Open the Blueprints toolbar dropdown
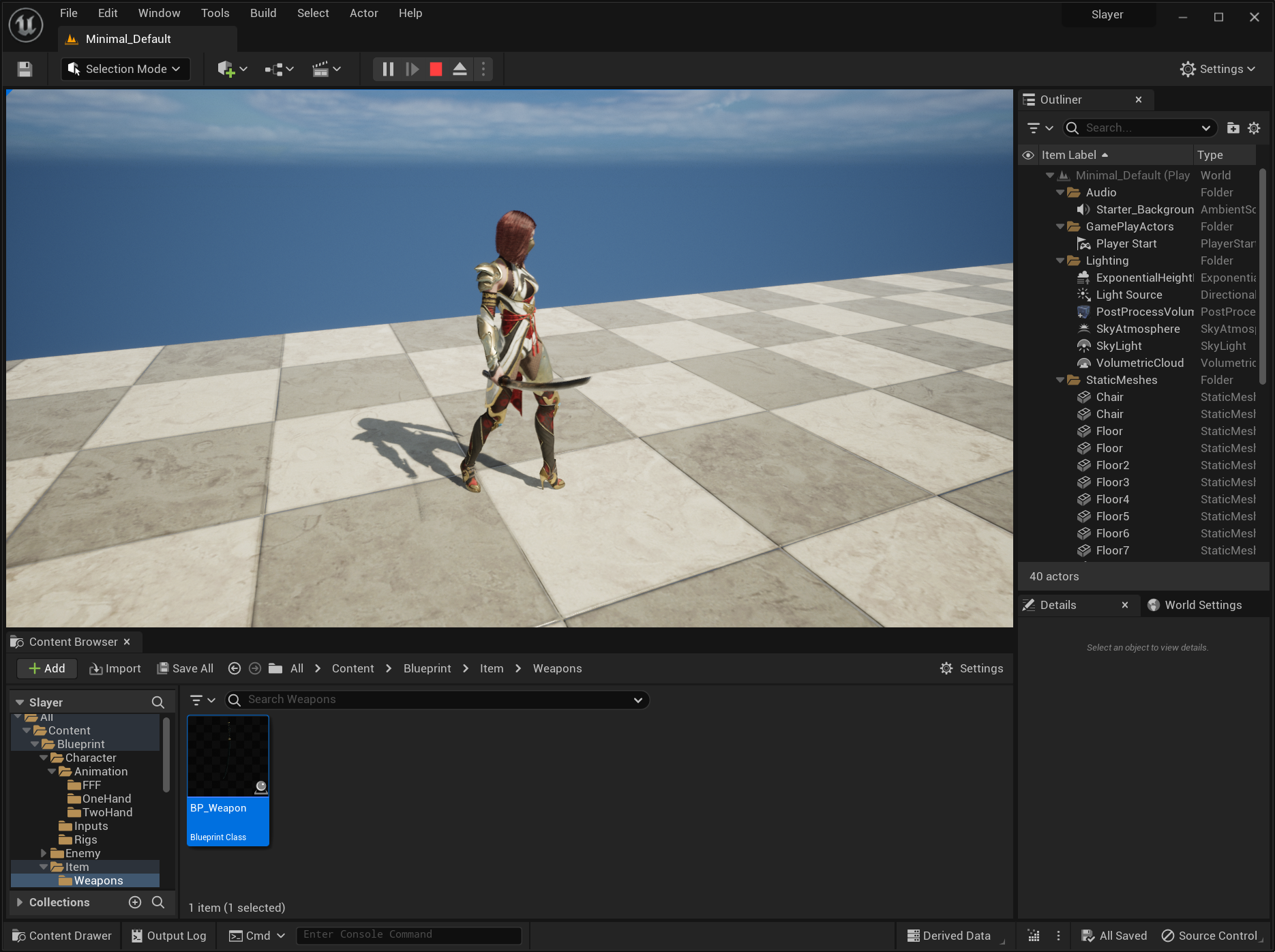Screen dimensions: 1275x952 (279, 69)
